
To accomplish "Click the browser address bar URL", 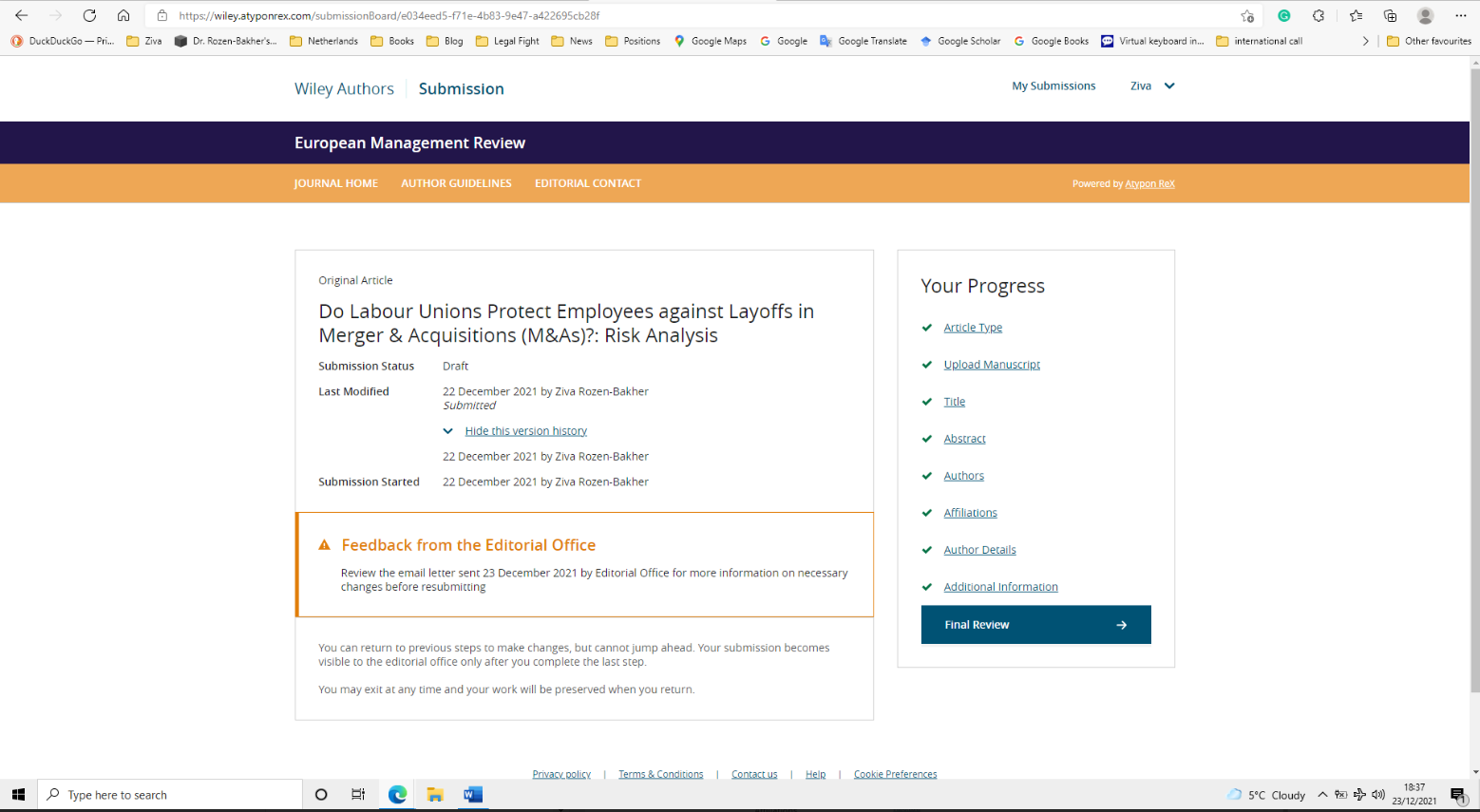I will [x=389, y=16].
